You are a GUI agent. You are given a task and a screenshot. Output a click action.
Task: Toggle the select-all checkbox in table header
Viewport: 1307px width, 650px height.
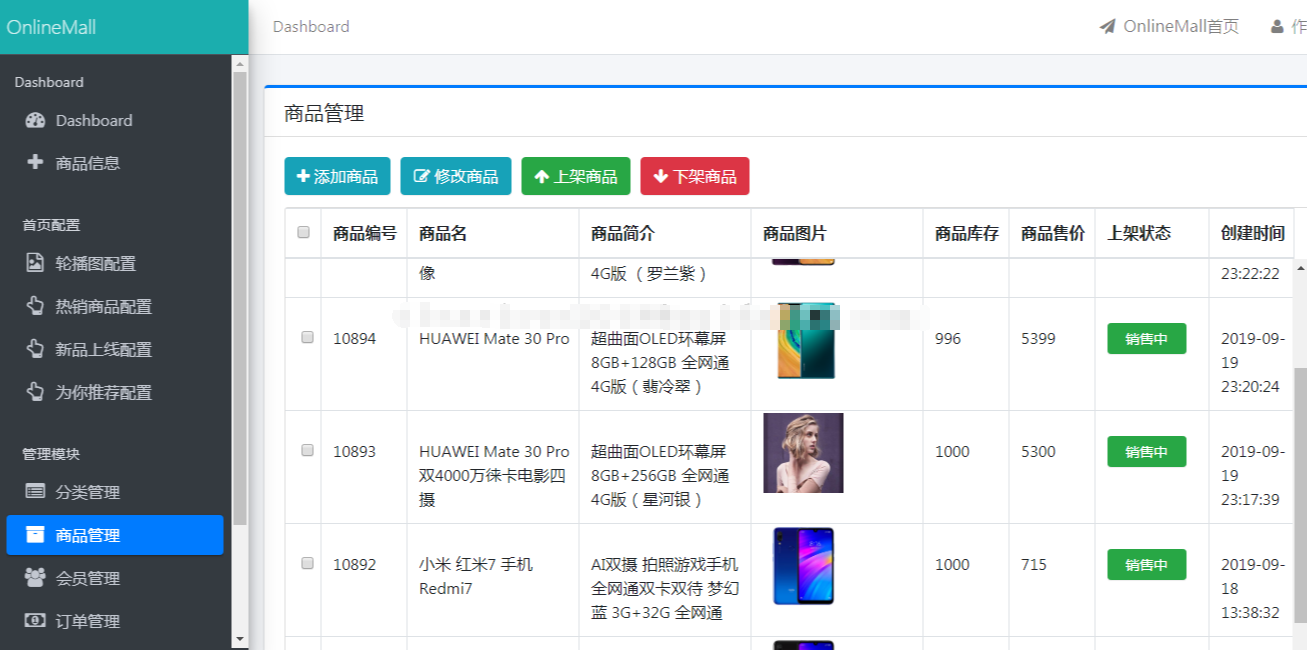303,233
